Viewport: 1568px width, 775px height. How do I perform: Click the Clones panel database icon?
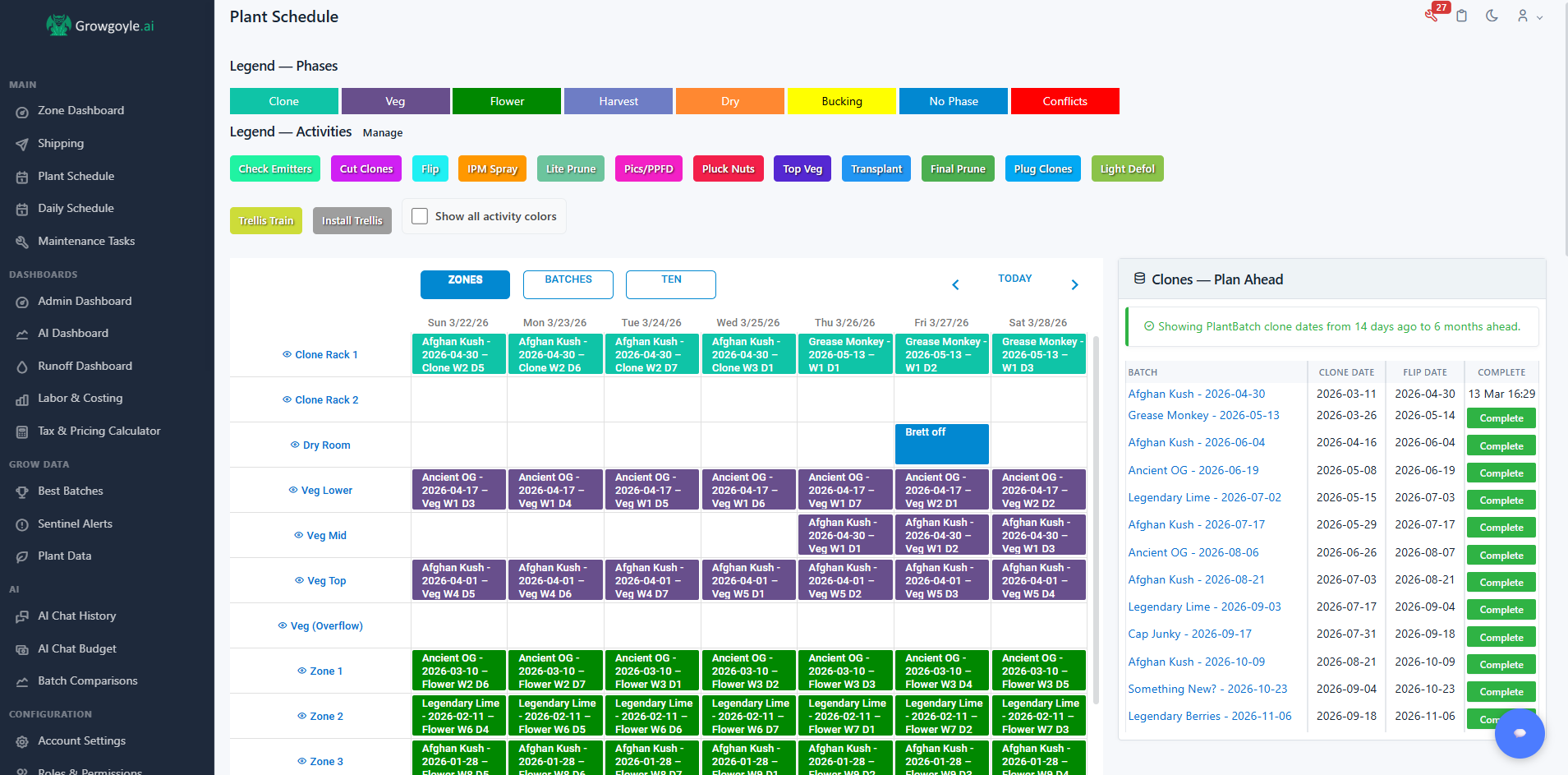[x=1140, y=279]
